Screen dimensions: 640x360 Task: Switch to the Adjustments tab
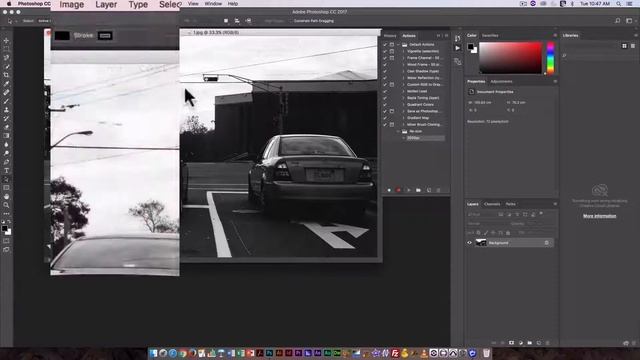(501, 82)
